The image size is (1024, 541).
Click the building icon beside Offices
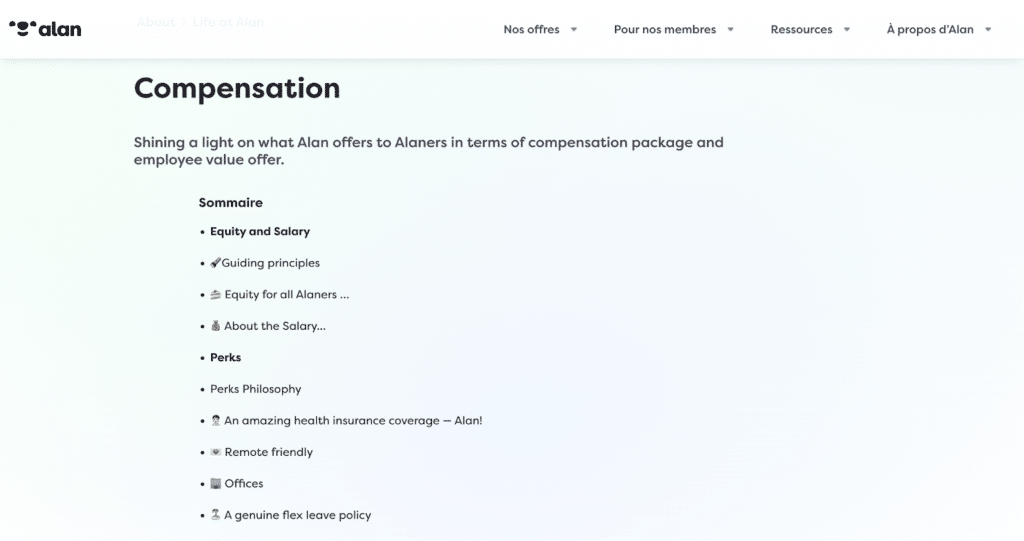pos(216,484)
